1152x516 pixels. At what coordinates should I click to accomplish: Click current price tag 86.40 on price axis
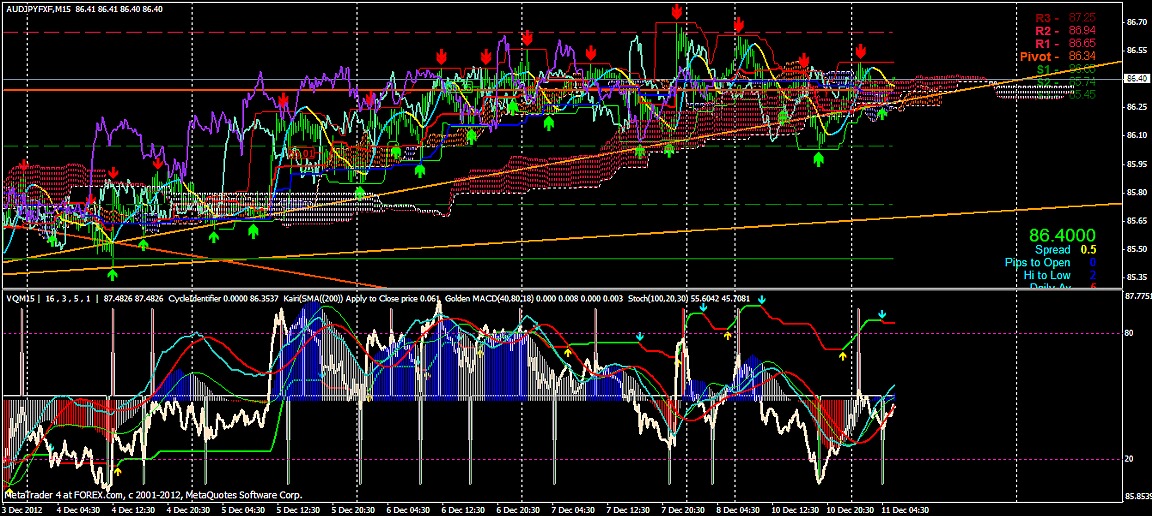pos(1135,78)
